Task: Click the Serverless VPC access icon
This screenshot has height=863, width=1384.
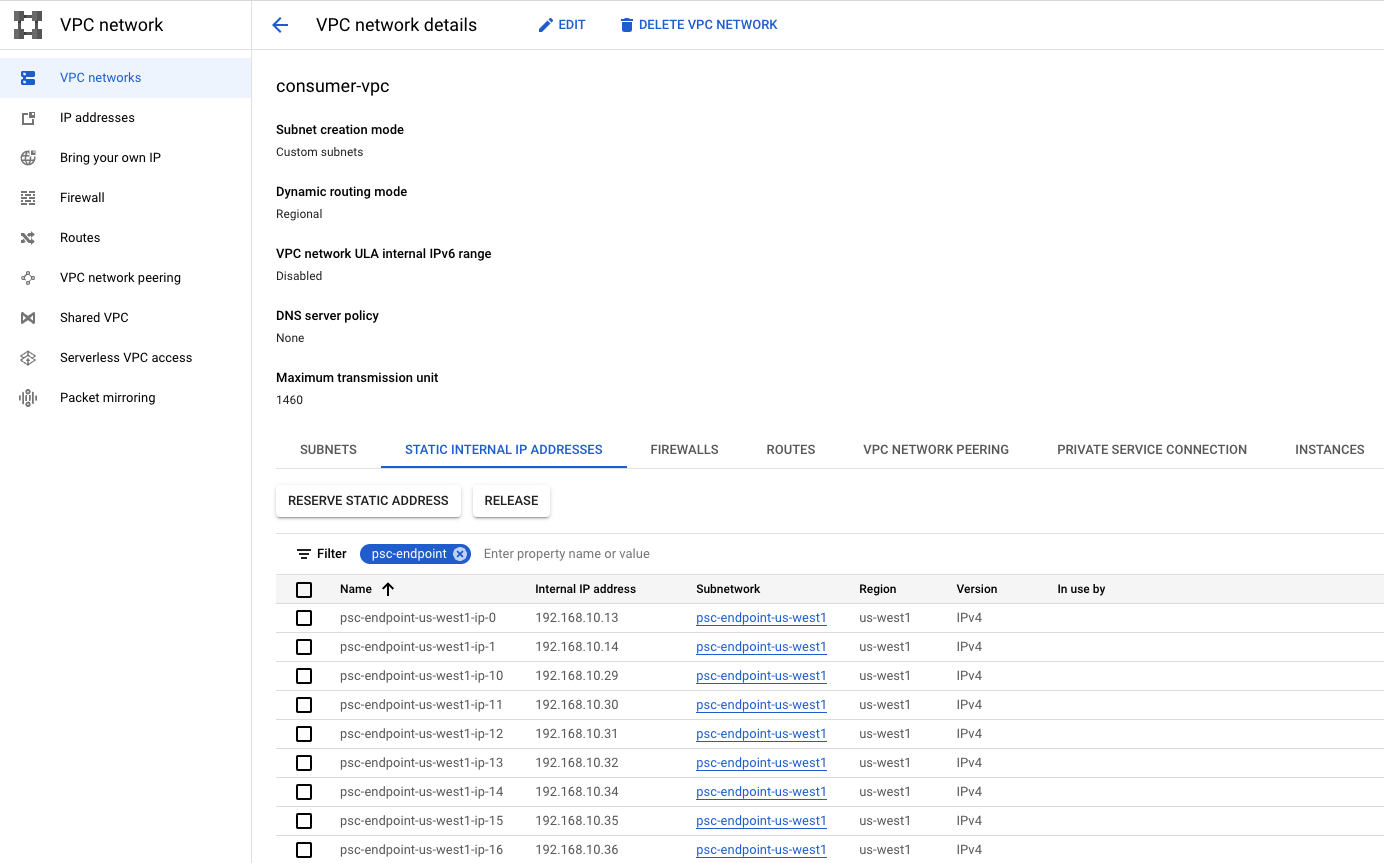Action: pos(28,358)
